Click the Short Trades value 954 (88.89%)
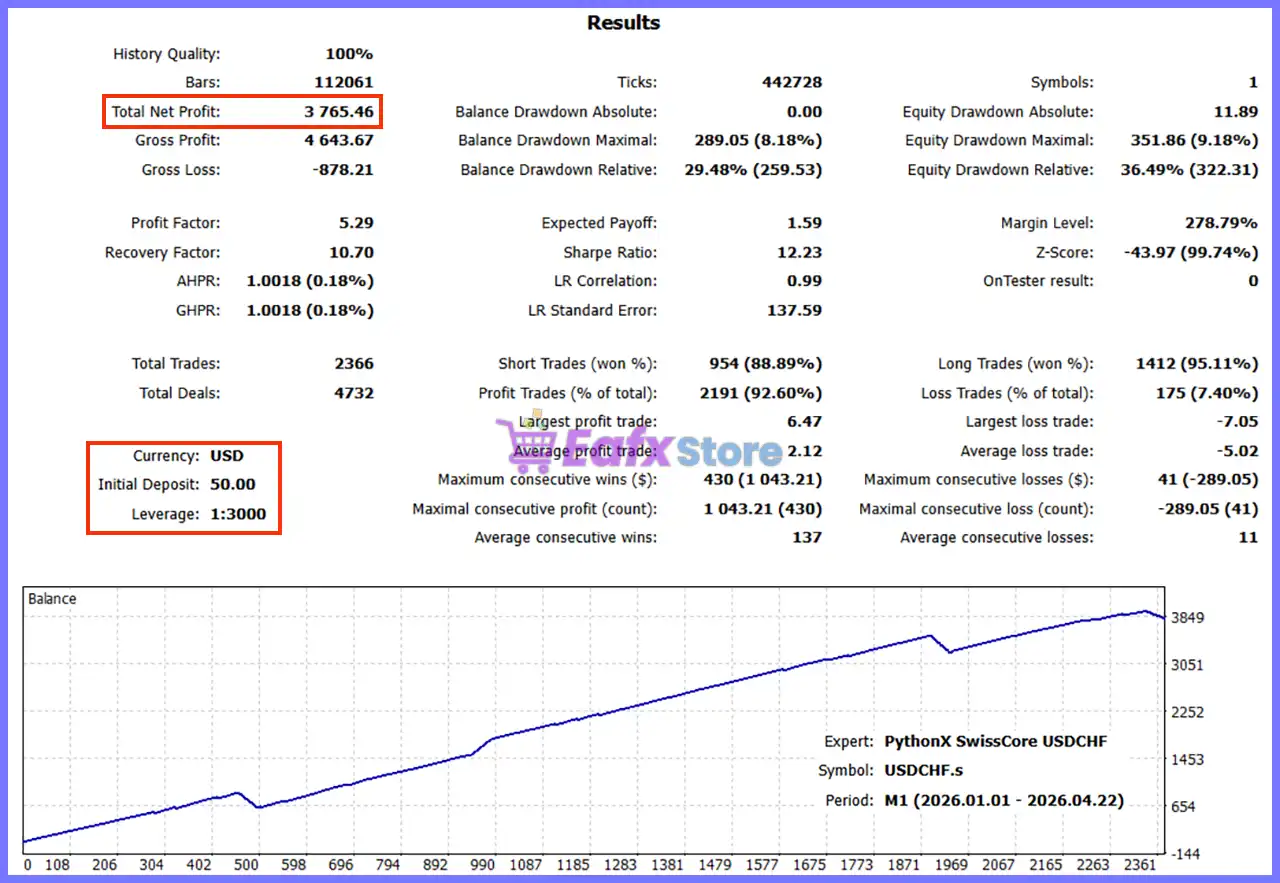The height and width of the screenshot is (883, 1280). pos(766,364)
